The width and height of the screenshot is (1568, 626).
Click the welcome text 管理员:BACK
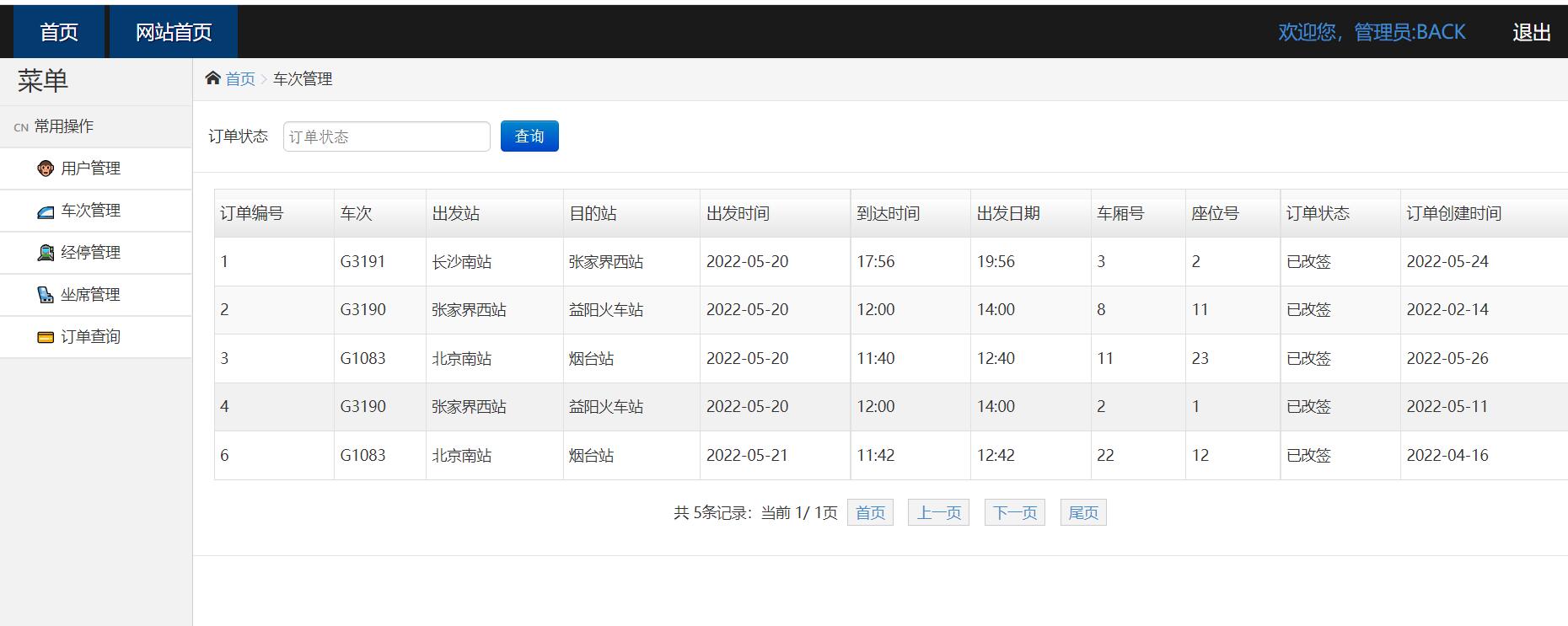pos(1410,32)
